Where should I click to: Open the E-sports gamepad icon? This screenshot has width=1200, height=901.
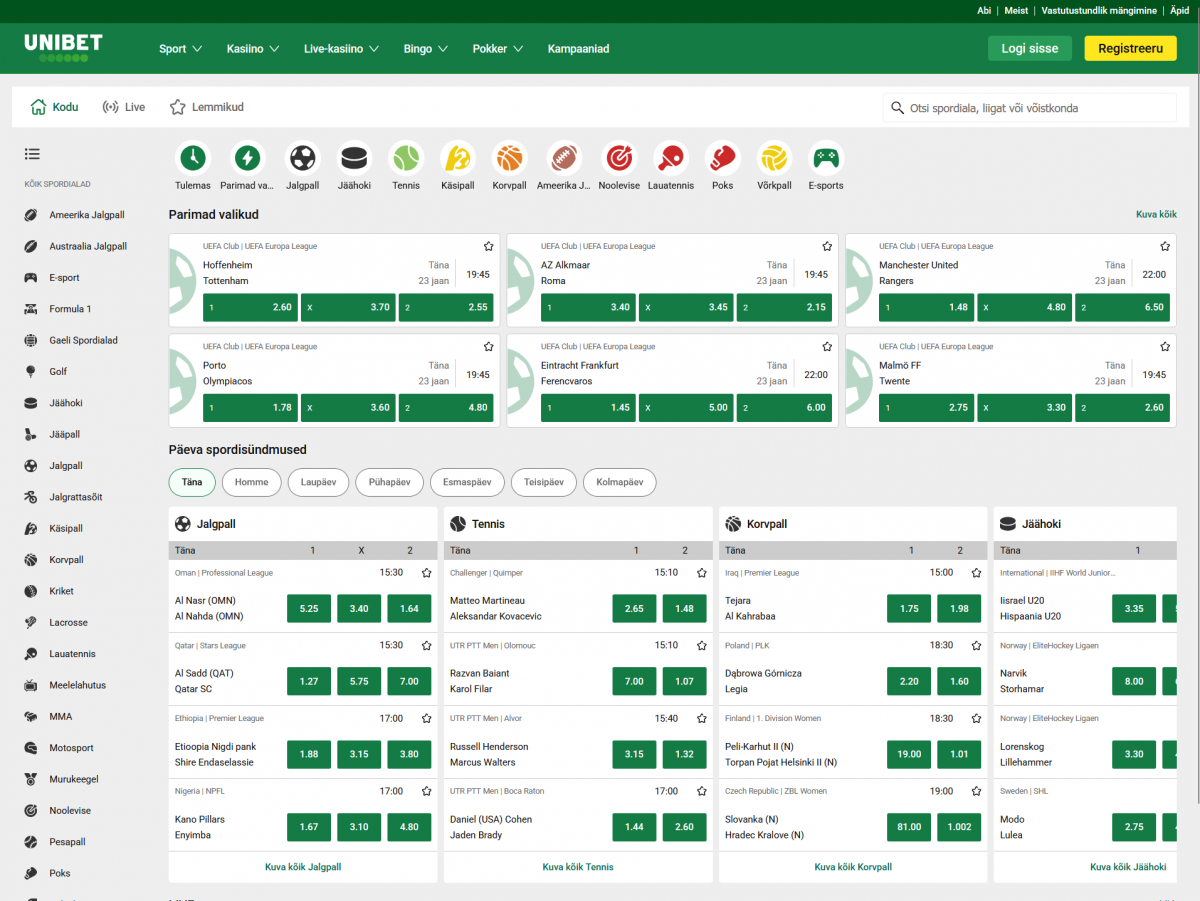point(826,158)
